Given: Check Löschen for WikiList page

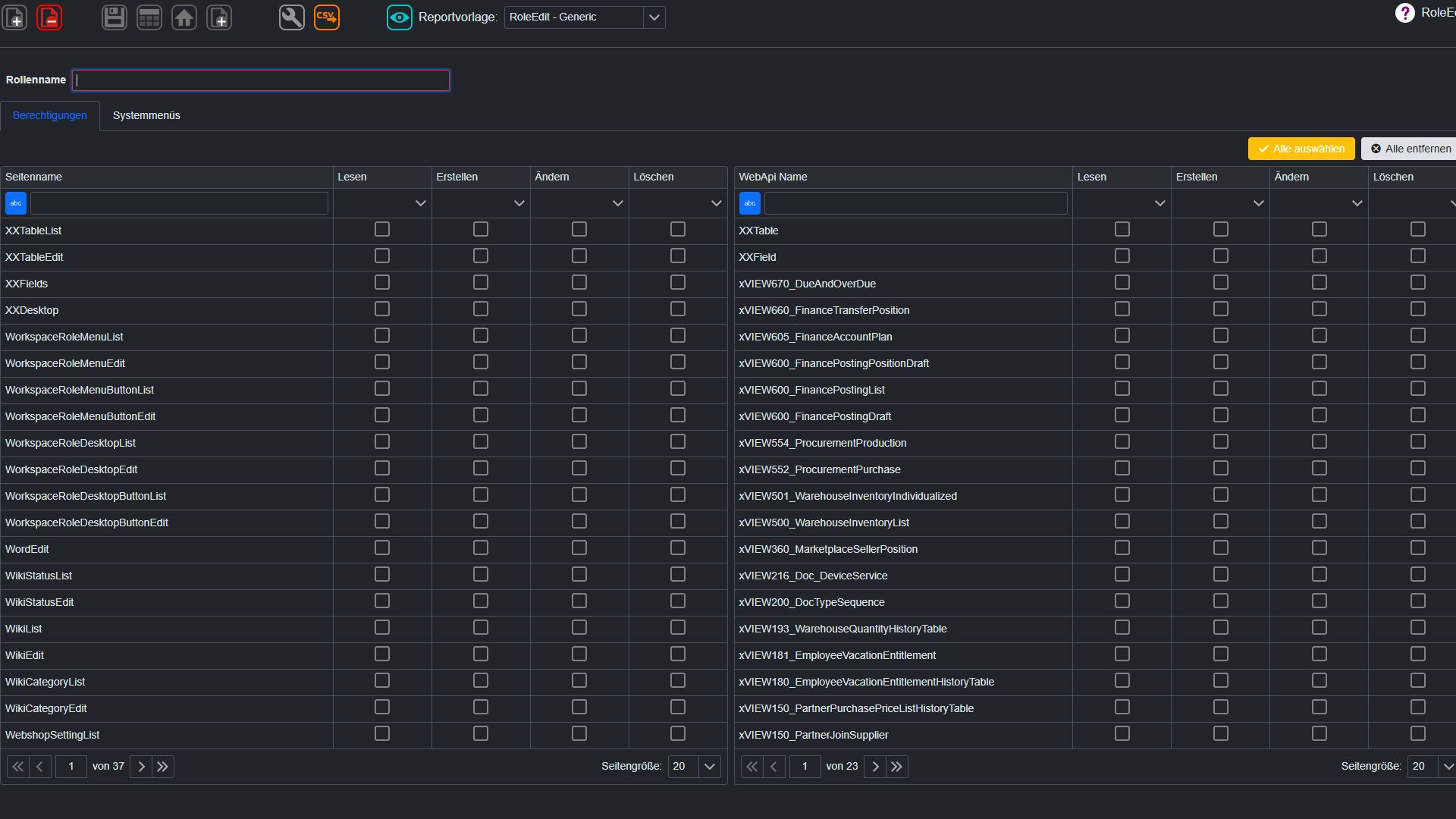Looking at the screenshot, I should [x=678, y=627].
